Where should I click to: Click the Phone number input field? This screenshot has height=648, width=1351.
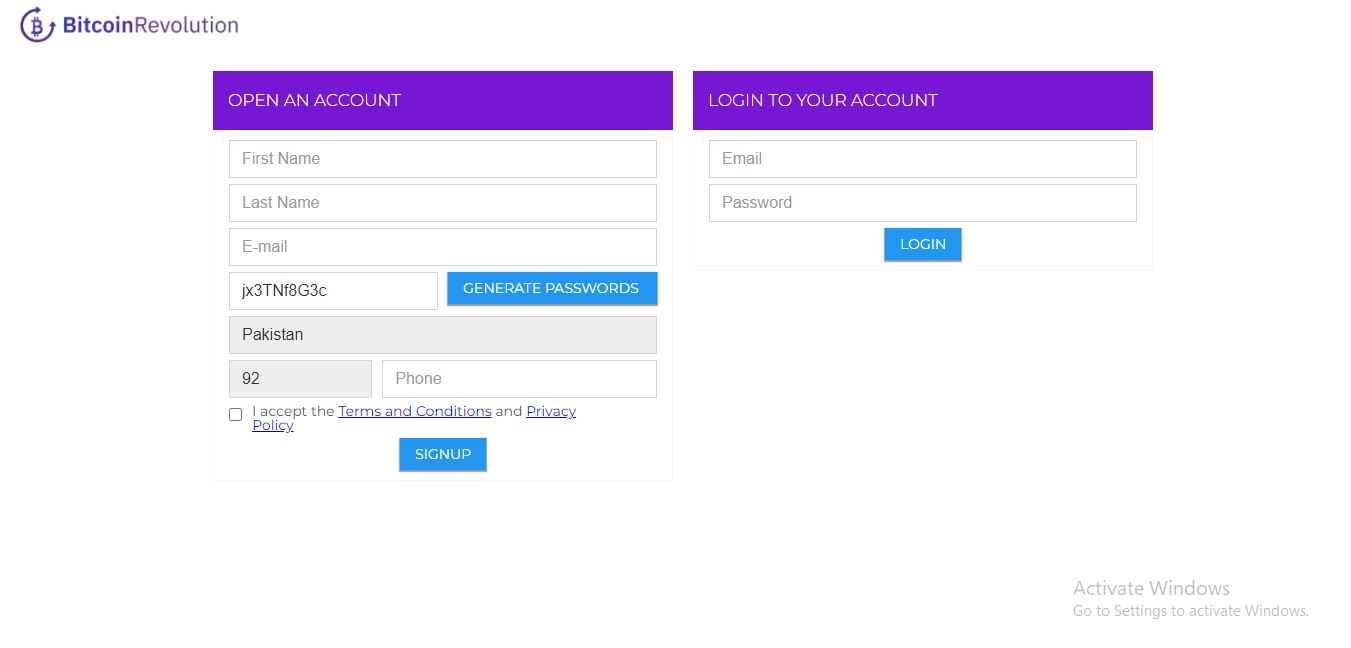pos(518,378)
